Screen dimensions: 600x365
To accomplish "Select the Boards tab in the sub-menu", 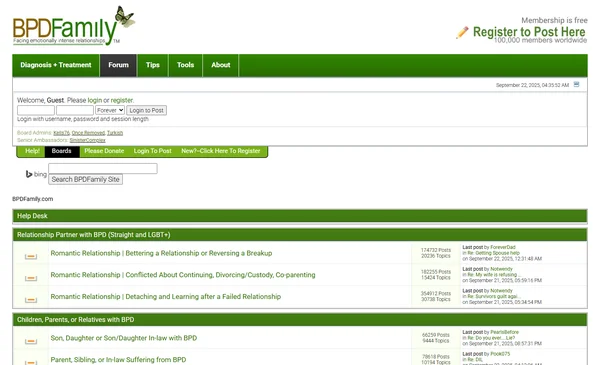I will tap(62, 151).
